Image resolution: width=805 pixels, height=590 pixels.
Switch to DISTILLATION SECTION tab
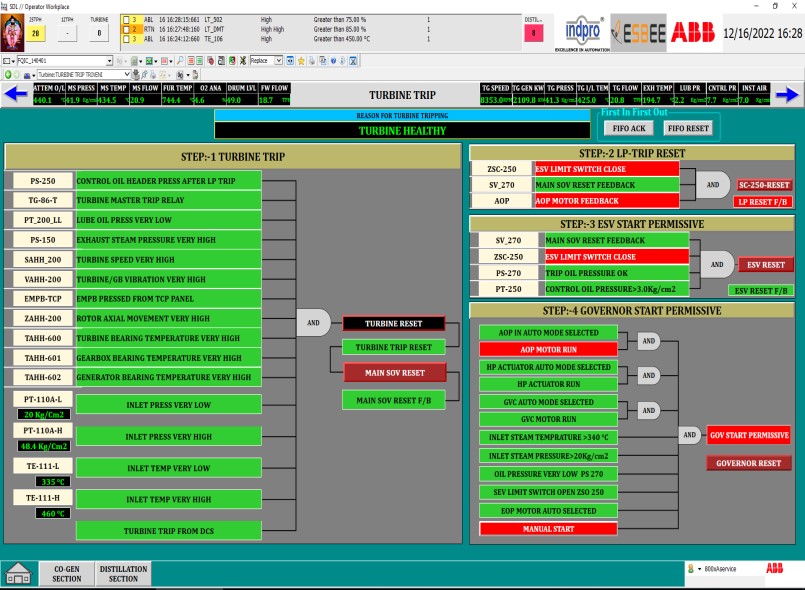coord(123,572)
